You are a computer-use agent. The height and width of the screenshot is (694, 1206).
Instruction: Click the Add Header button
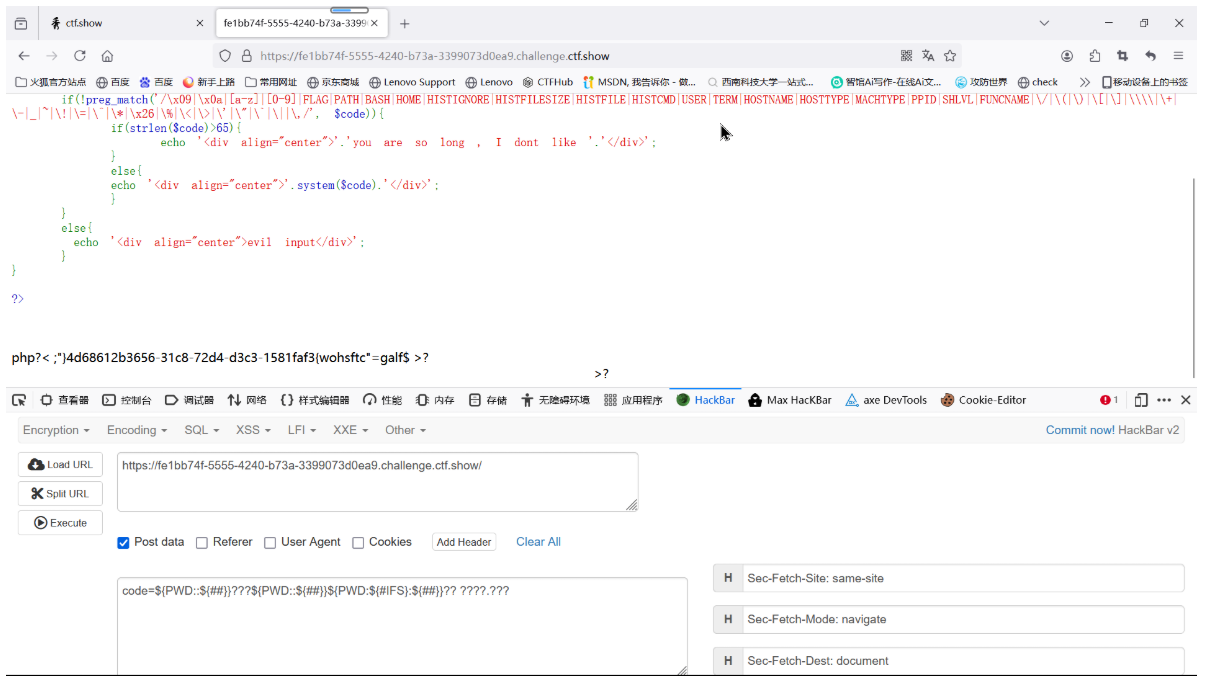pyautogui.click(x=464, y=542)
